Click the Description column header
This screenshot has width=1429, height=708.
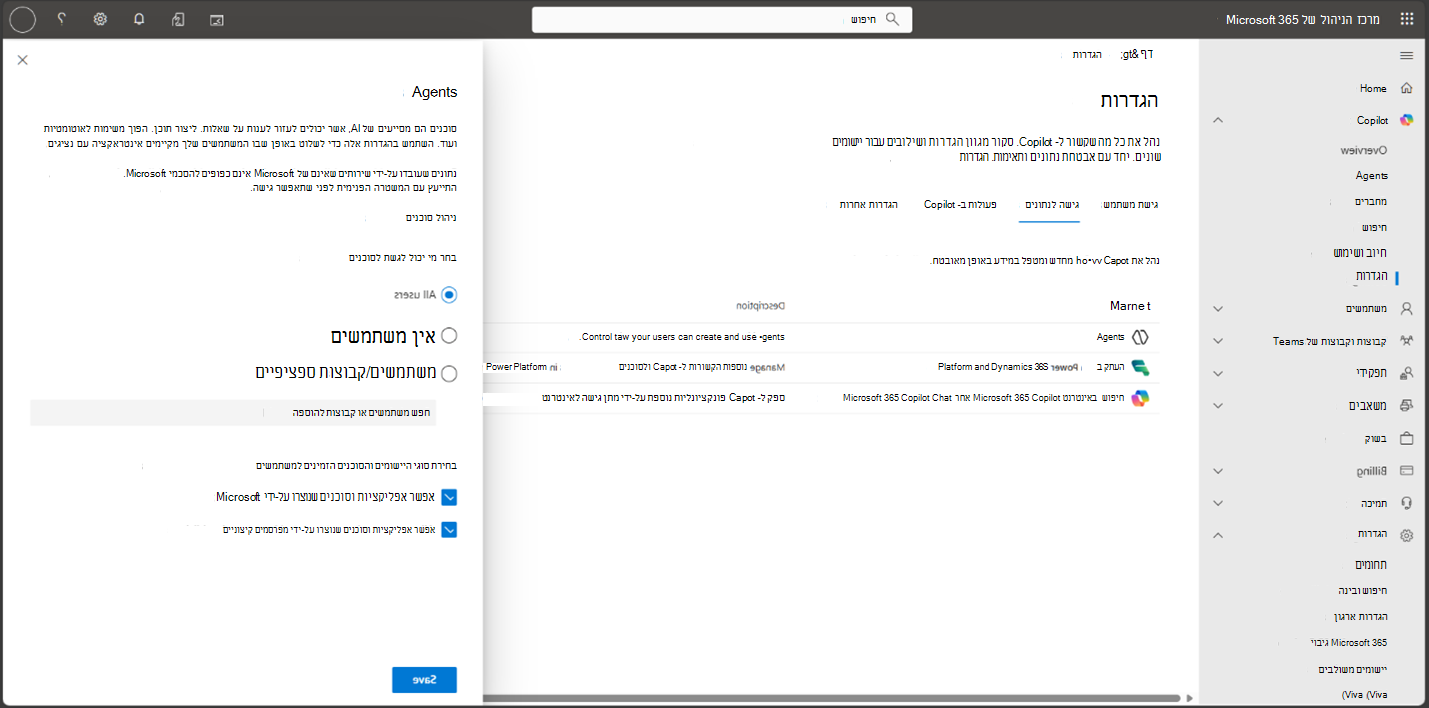click(x=758, y=305)
